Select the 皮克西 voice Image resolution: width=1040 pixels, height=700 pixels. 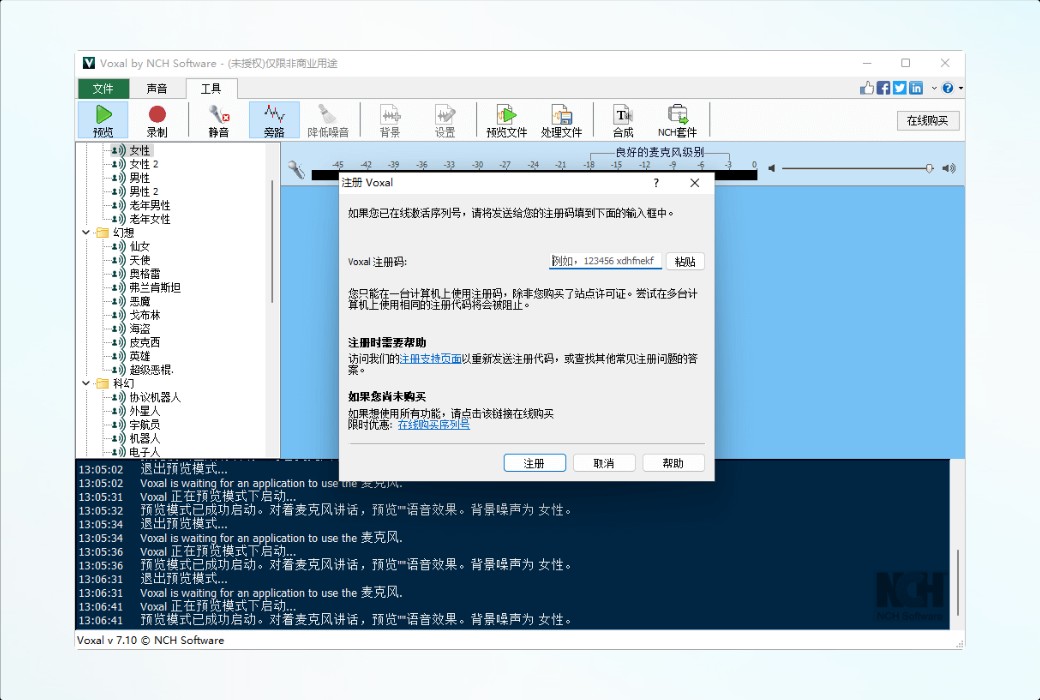145,342
